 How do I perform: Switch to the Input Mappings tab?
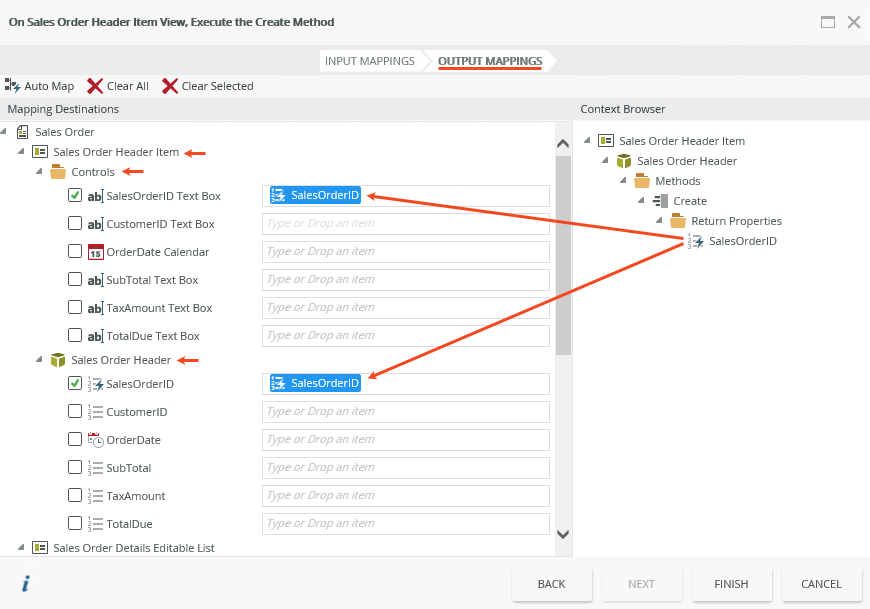tap(369, 61)
